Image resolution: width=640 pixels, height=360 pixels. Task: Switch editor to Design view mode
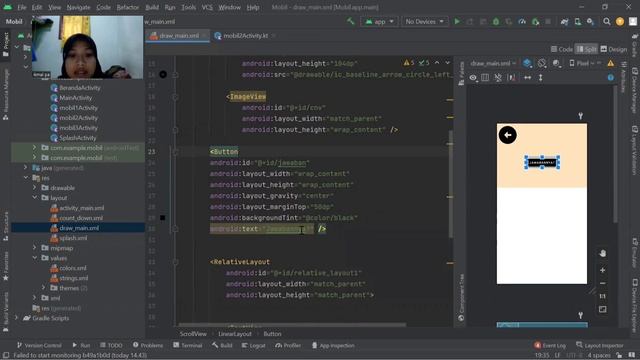coord(613,49)
